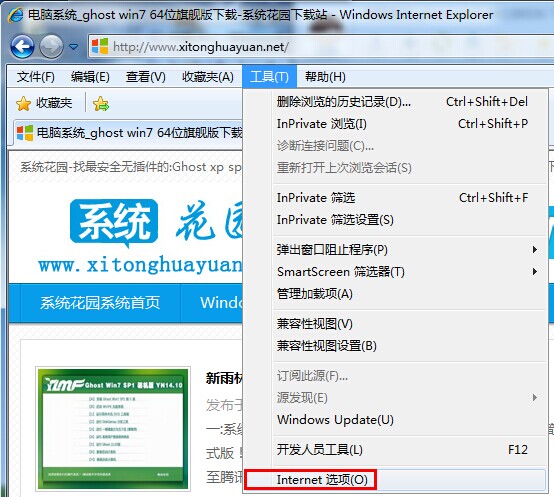
Task: Click the 工具(T) menu header
Action: point(269,77)
